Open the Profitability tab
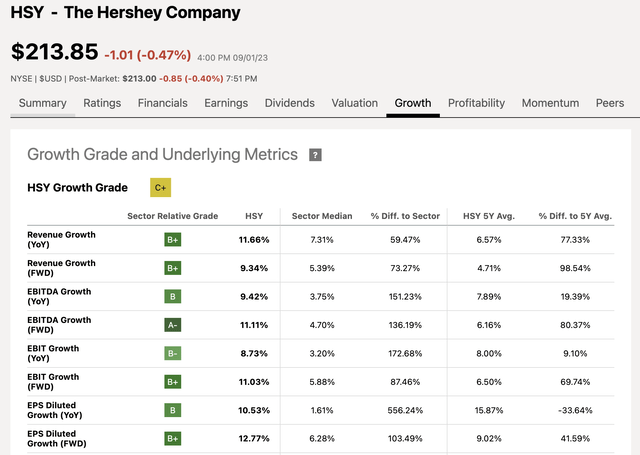 [476, 103]
